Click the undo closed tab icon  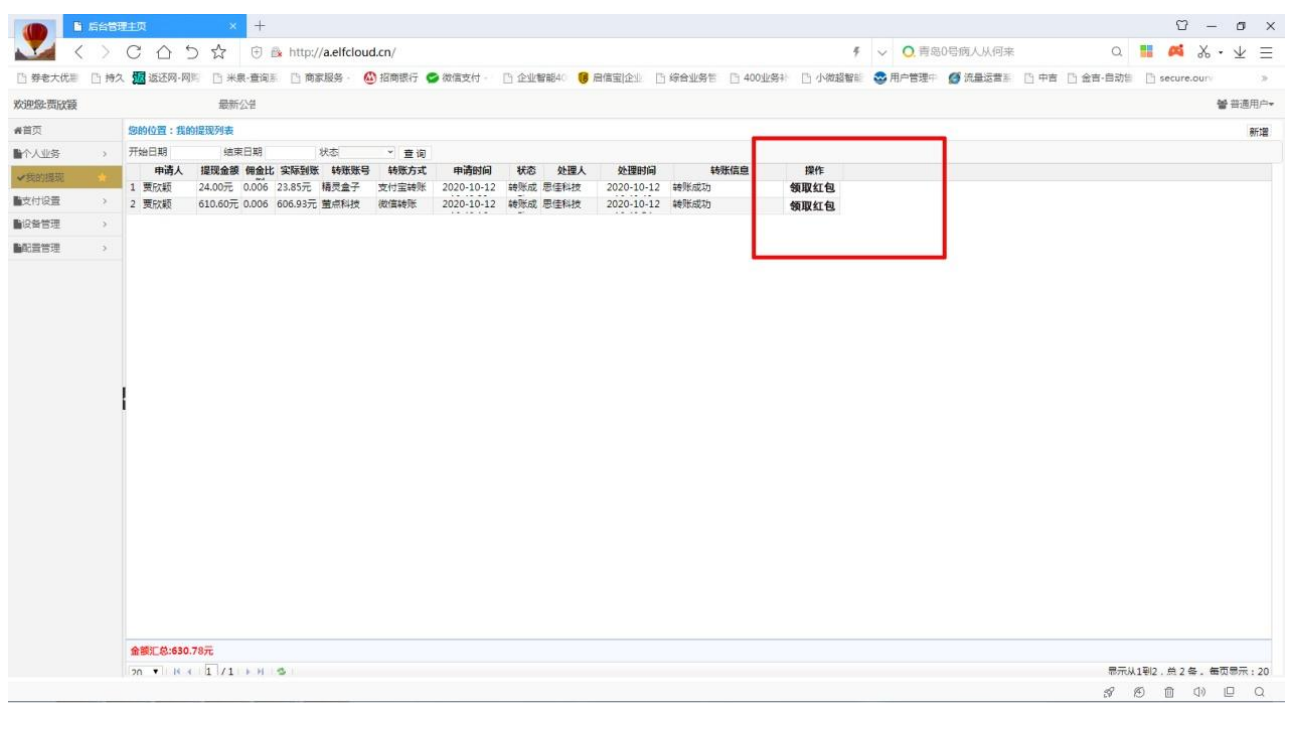[191, 53]
